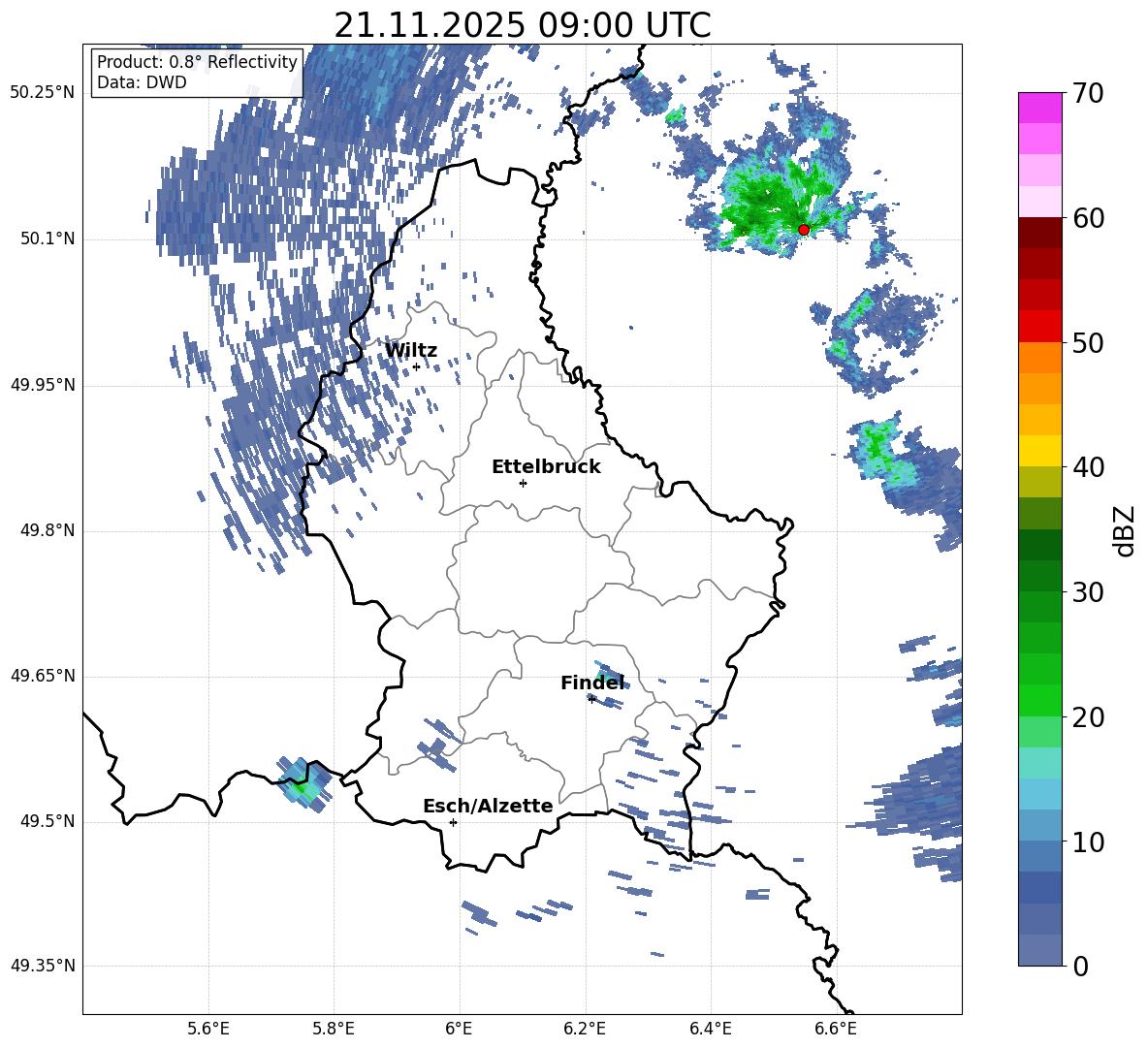
Task: Click the Product: 0.8° Reflectivity text
Action: point(197,61)
